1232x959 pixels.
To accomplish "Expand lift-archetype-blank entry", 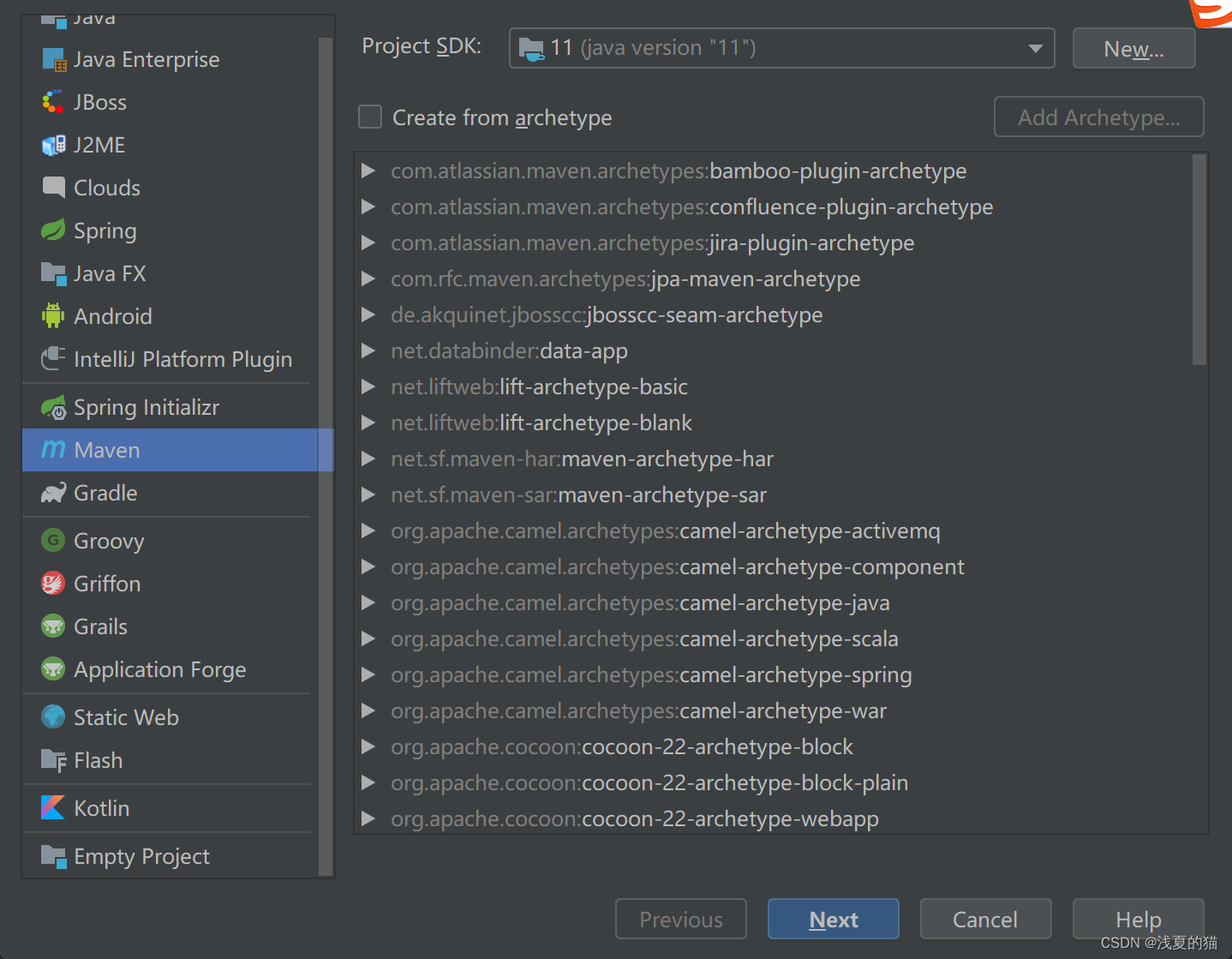I will click(368, 423).
